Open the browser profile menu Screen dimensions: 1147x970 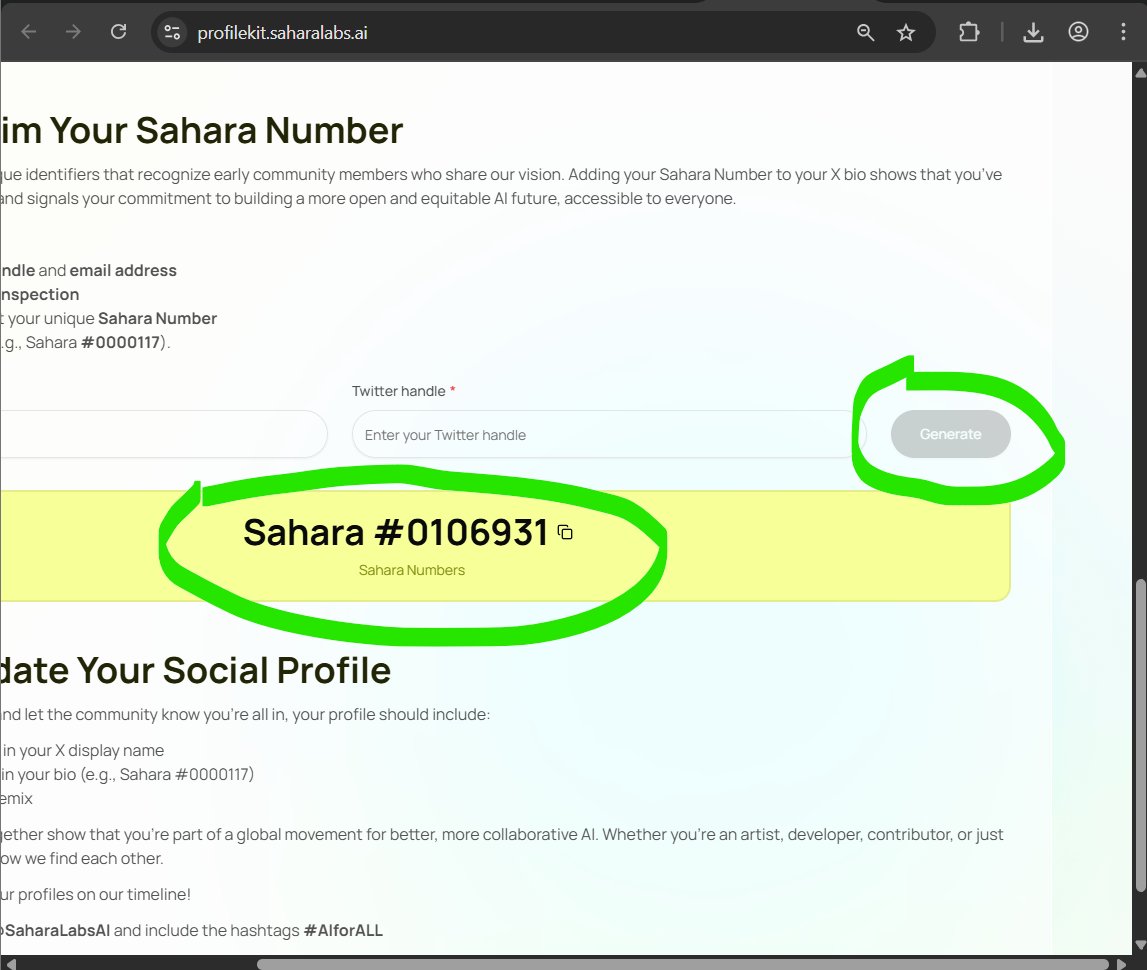coord(1078,32)
